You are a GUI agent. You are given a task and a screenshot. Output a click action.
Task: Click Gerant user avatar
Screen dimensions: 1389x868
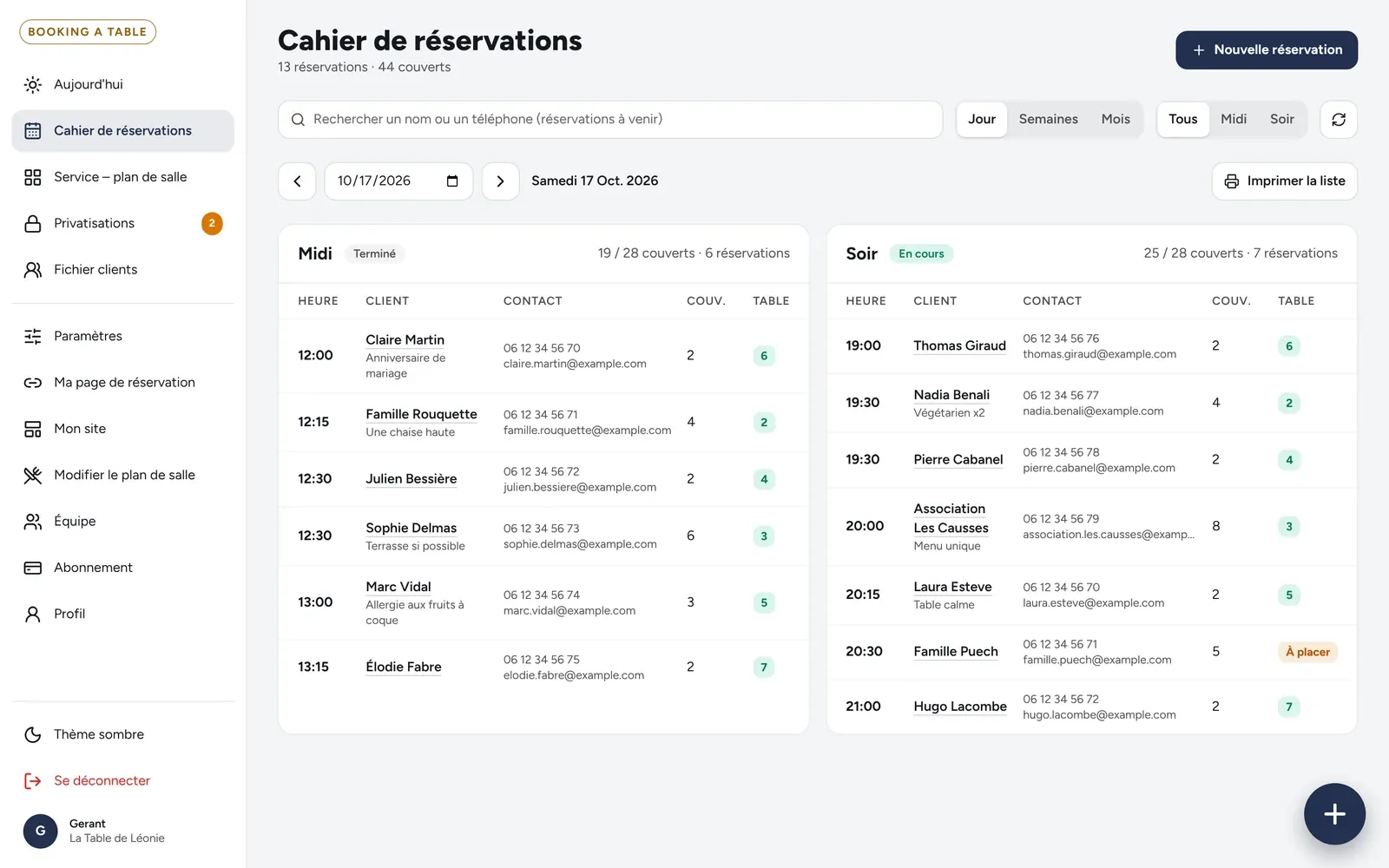(40, 832)
